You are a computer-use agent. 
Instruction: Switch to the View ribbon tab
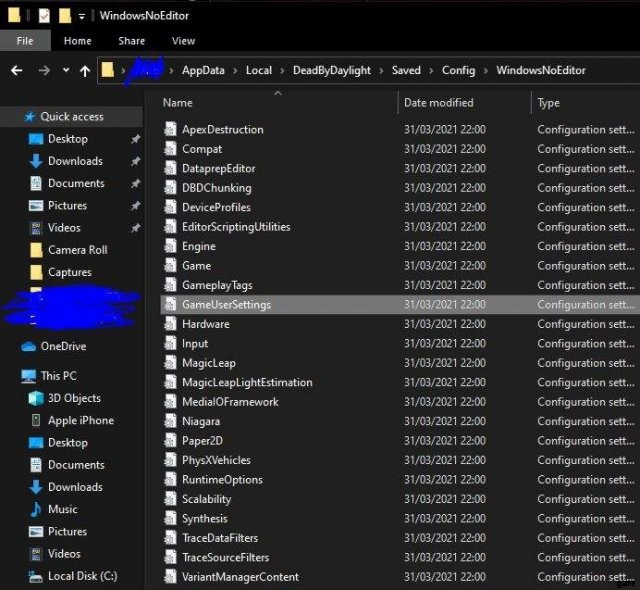pyautogui.click(x=183, y=41)
